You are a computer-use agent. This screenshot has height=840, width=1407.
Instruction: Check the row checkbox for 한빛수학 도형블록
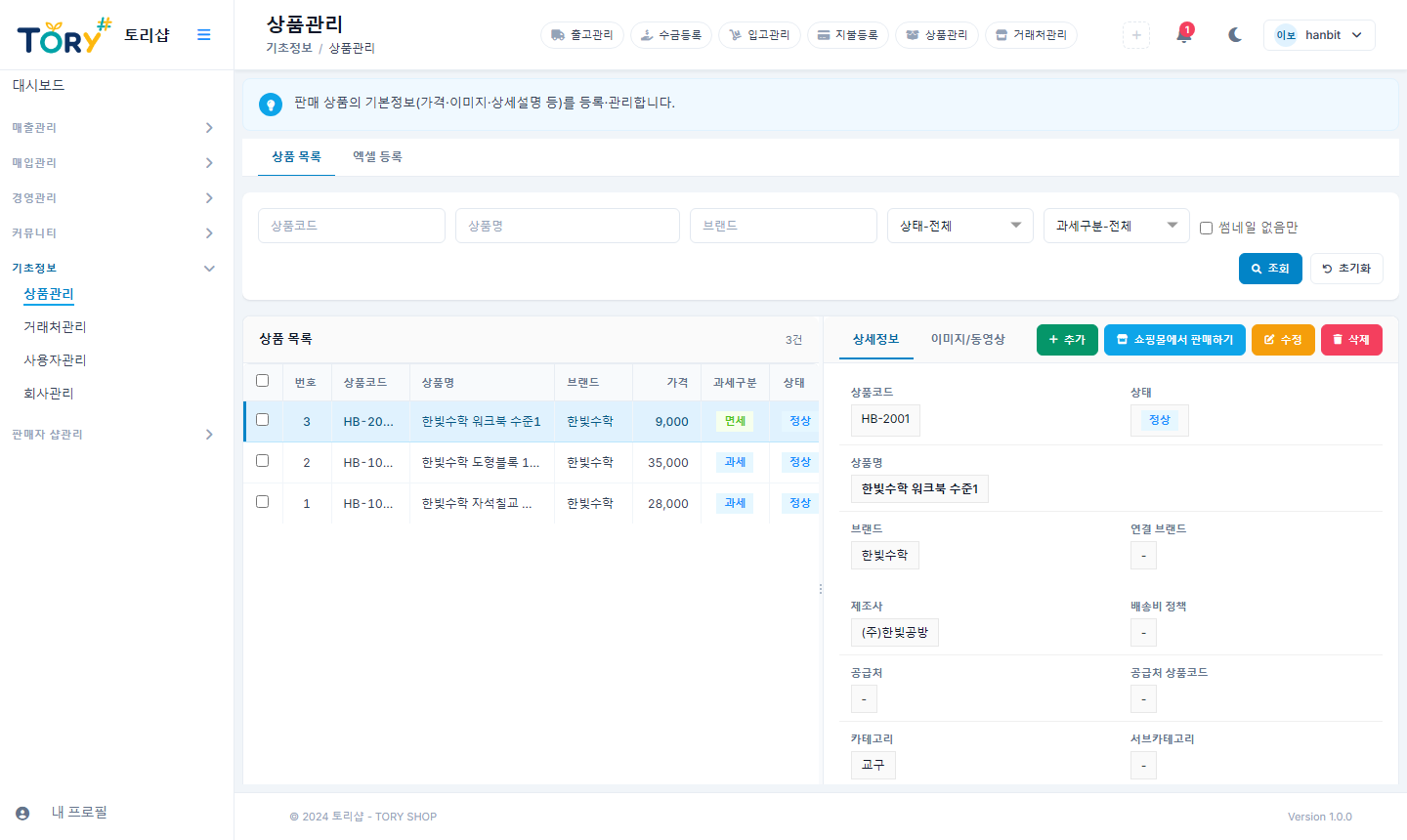pos(262,461)
